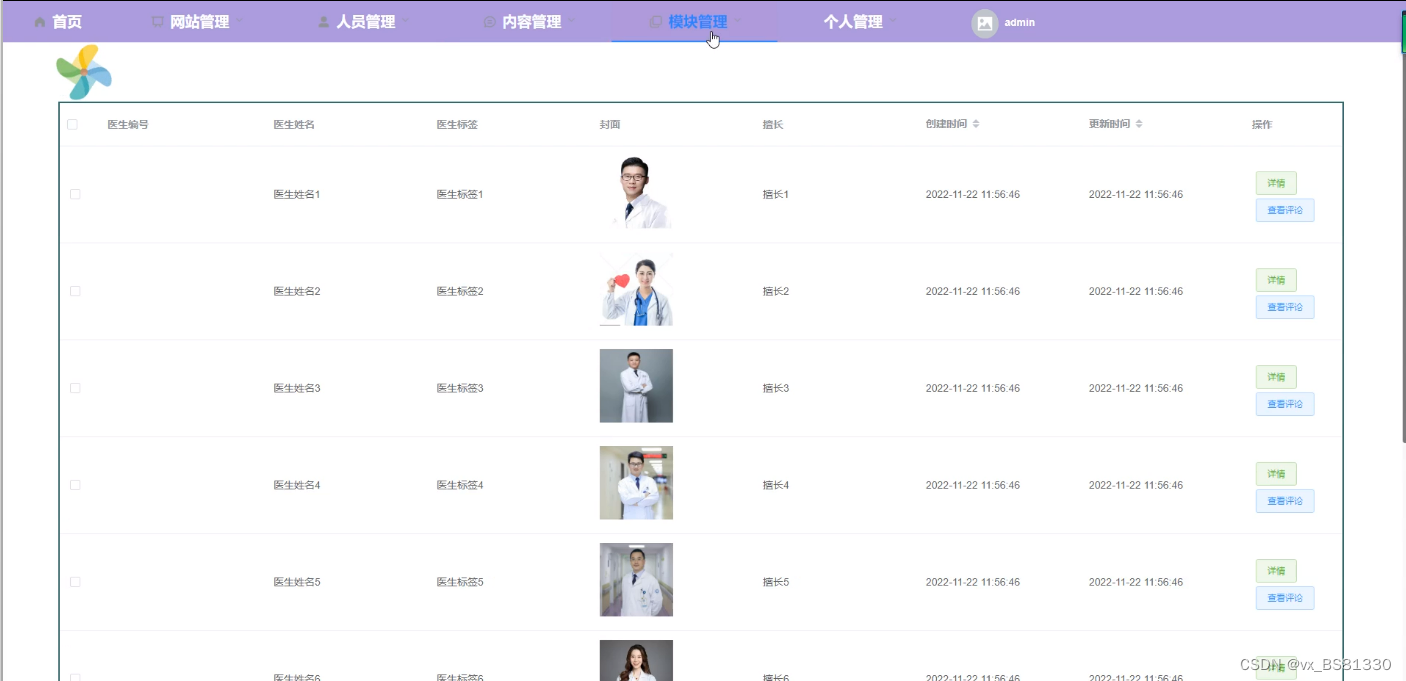The height and width of the screenshot is (681, 1406).
Task: Click the 封面 column header
Action: tap(610, 125)
